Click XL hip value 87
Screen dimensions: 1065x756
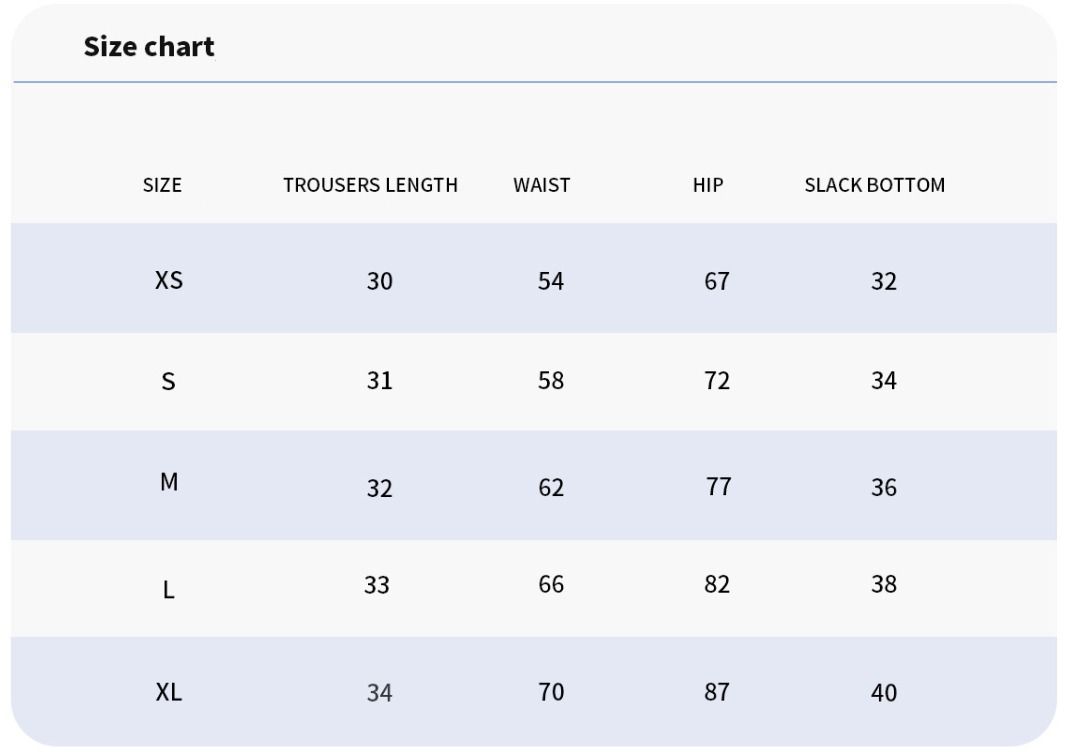(x=717, y=692)
